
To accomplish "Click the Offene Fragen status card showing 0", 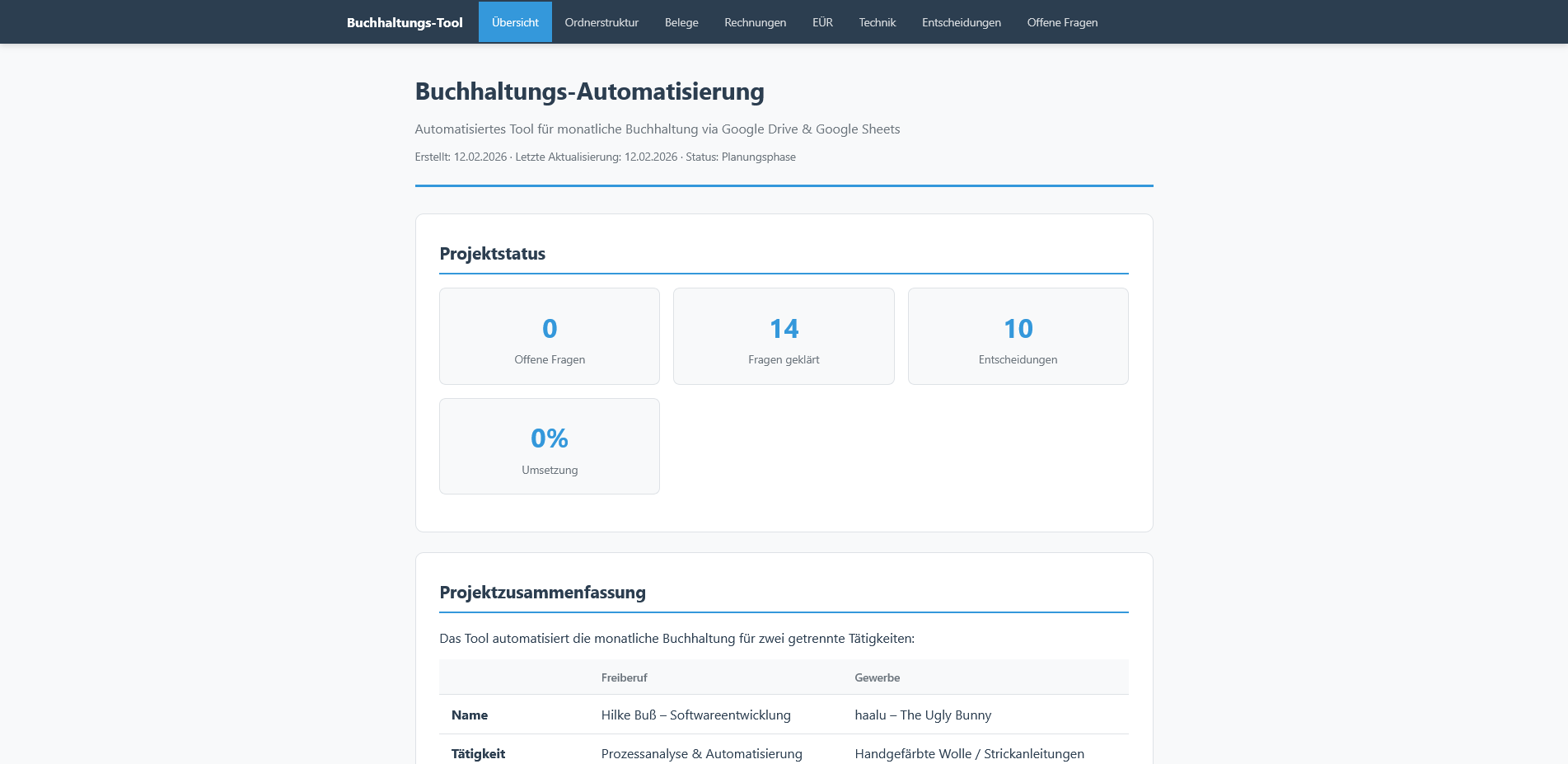I will (550, 336).
